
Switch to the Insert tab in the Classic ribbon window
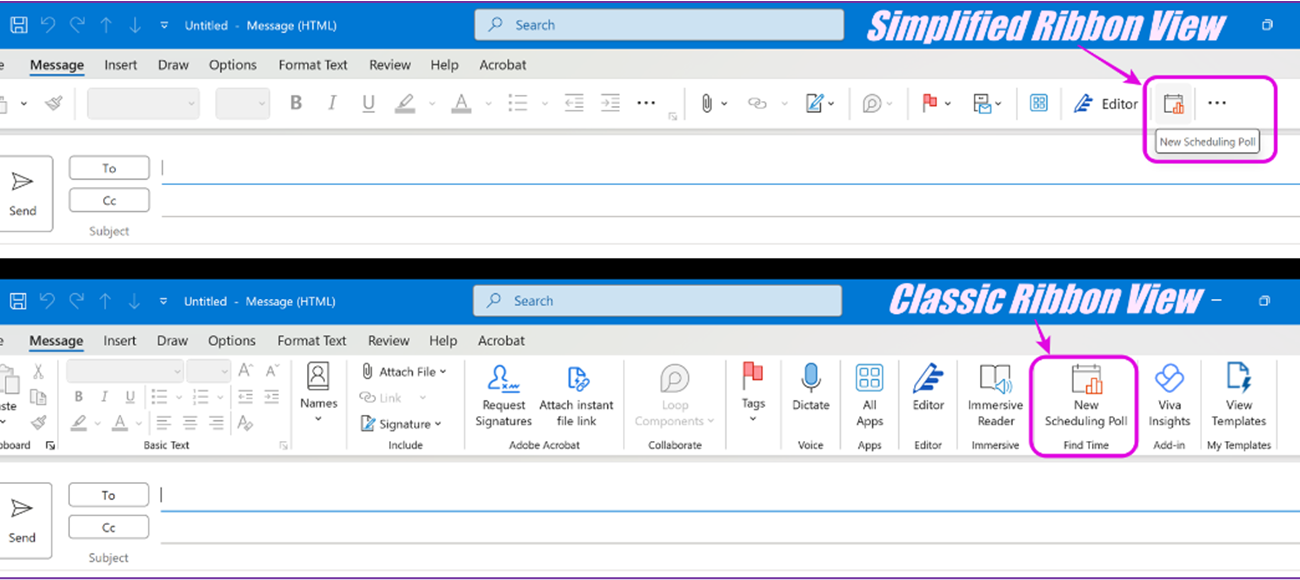point(120,341)
